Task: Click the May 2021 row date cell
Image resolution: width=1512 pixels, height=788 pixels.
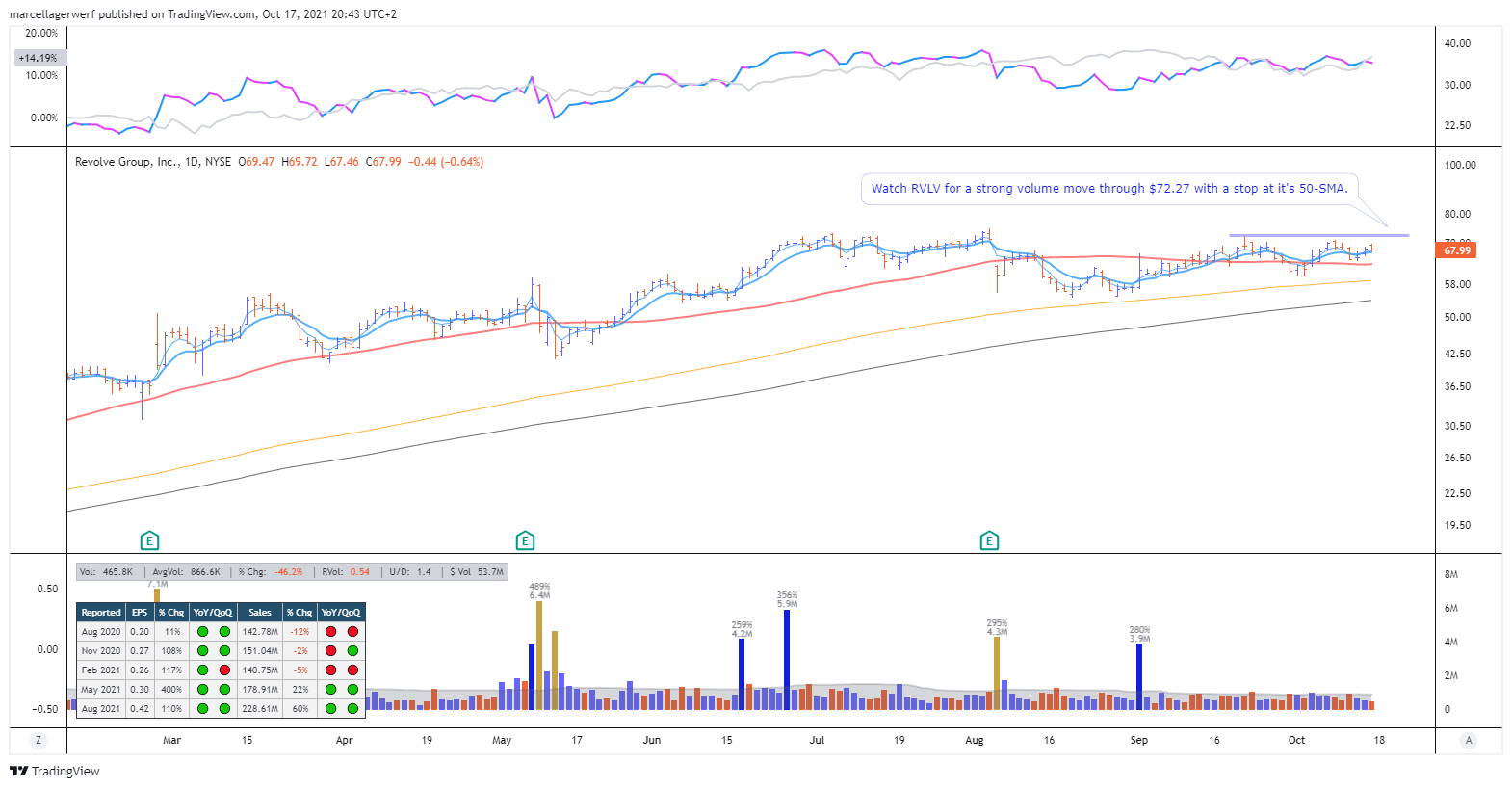Action: click(101, 690)
